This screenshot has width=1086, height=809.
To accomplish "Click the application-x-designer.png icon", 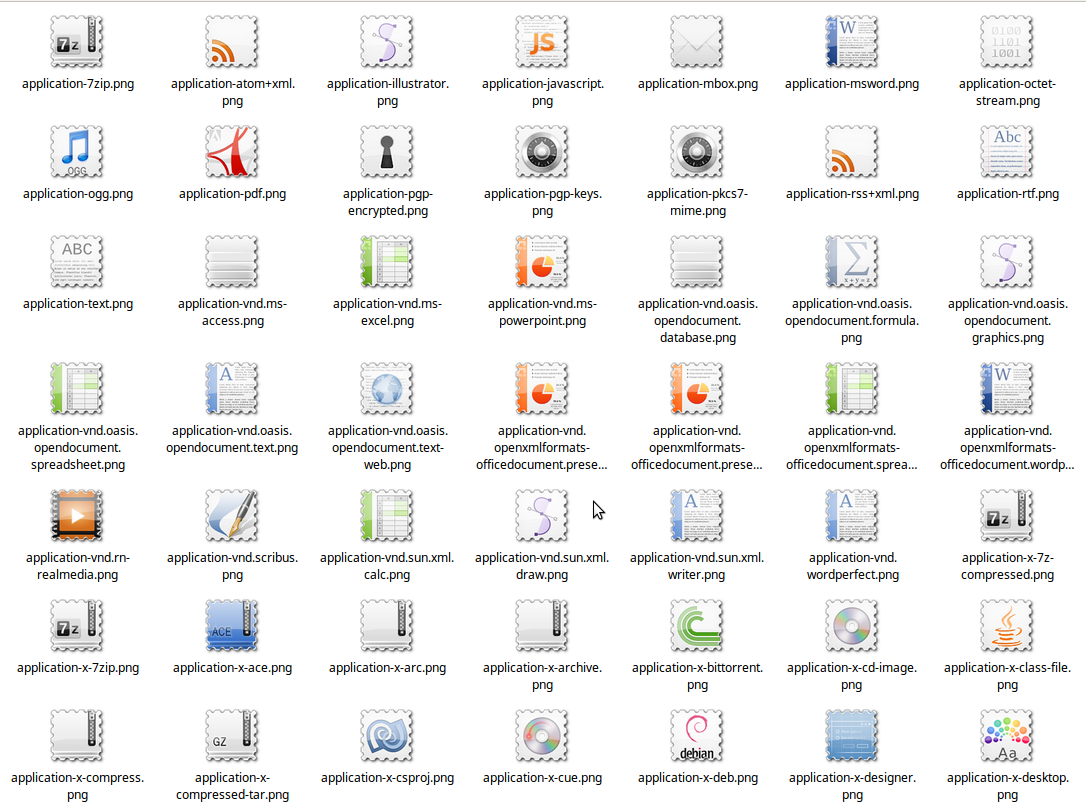I will click(852, 736).
